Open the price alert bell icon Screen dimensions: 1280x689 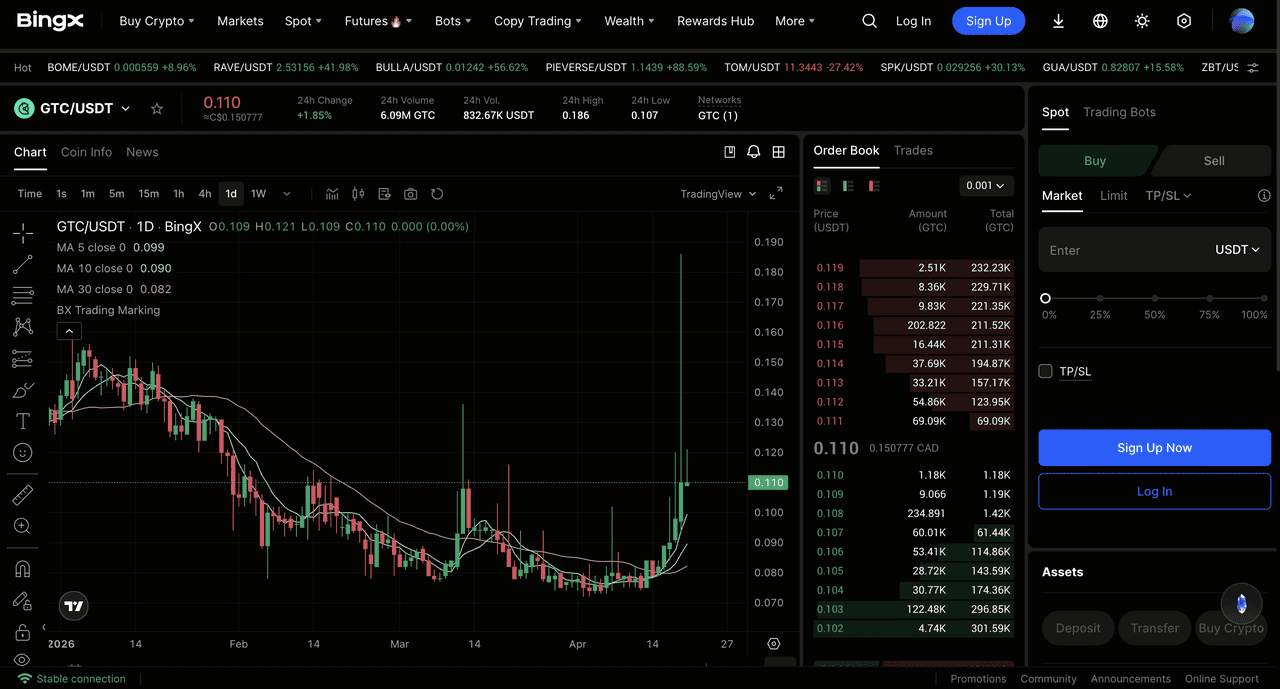[754, 152]
